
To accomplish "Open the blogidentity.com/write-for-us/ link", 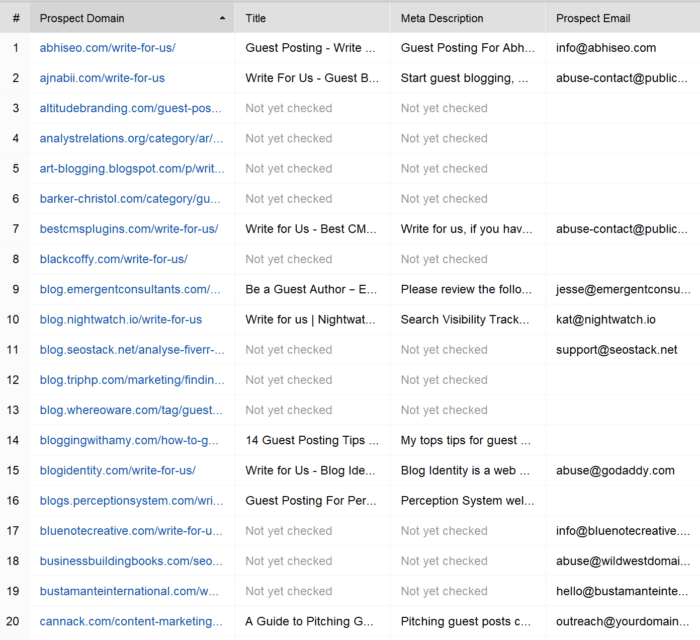I will point(117,470).
